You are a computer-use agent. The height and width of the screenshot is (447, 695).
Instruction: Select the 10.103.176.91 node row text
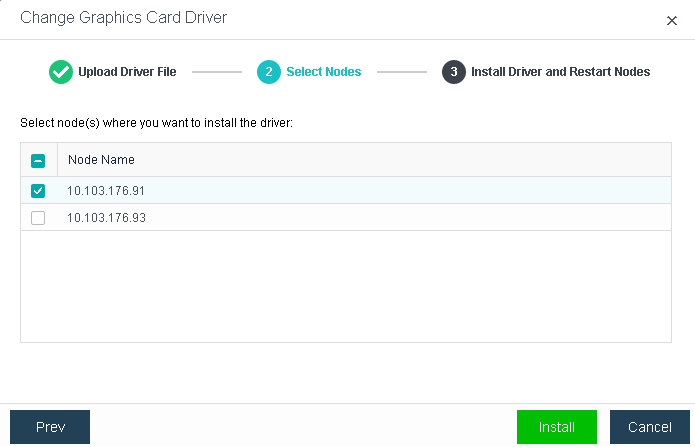pos(107,191)
